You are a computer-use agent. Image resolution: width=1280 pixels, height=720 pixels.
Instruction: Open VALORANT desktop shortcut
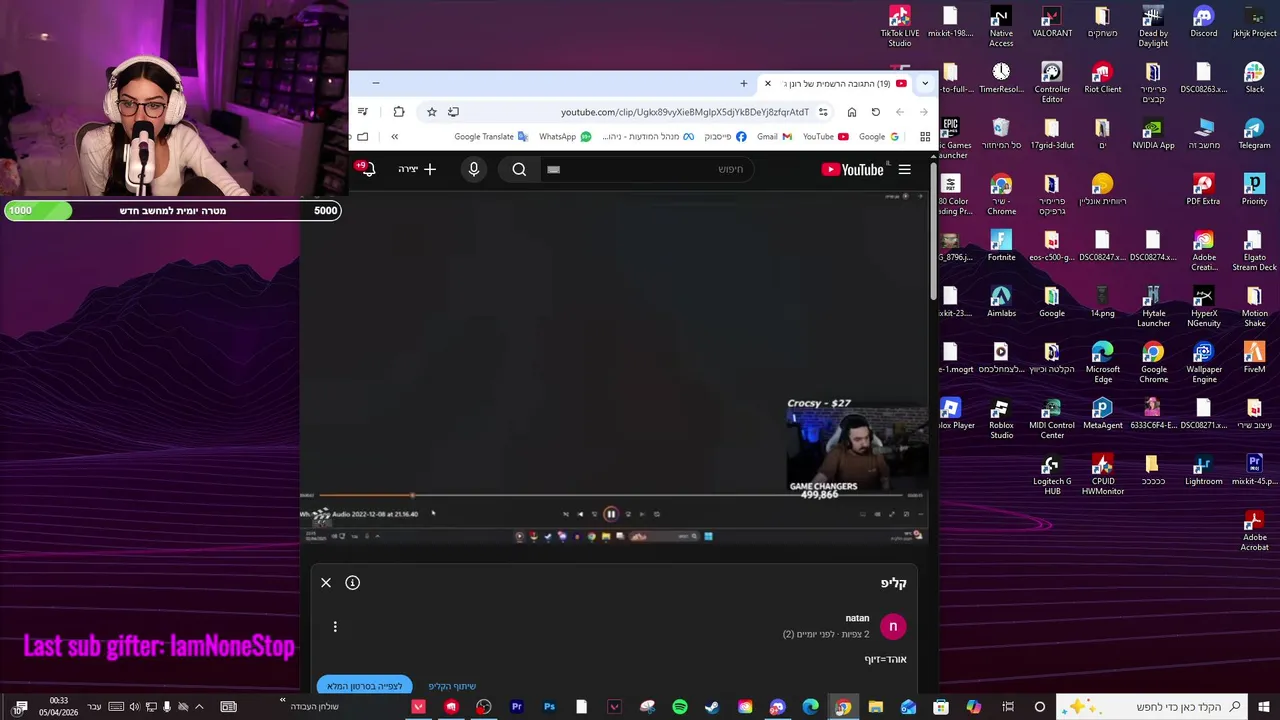(1051, 23)
